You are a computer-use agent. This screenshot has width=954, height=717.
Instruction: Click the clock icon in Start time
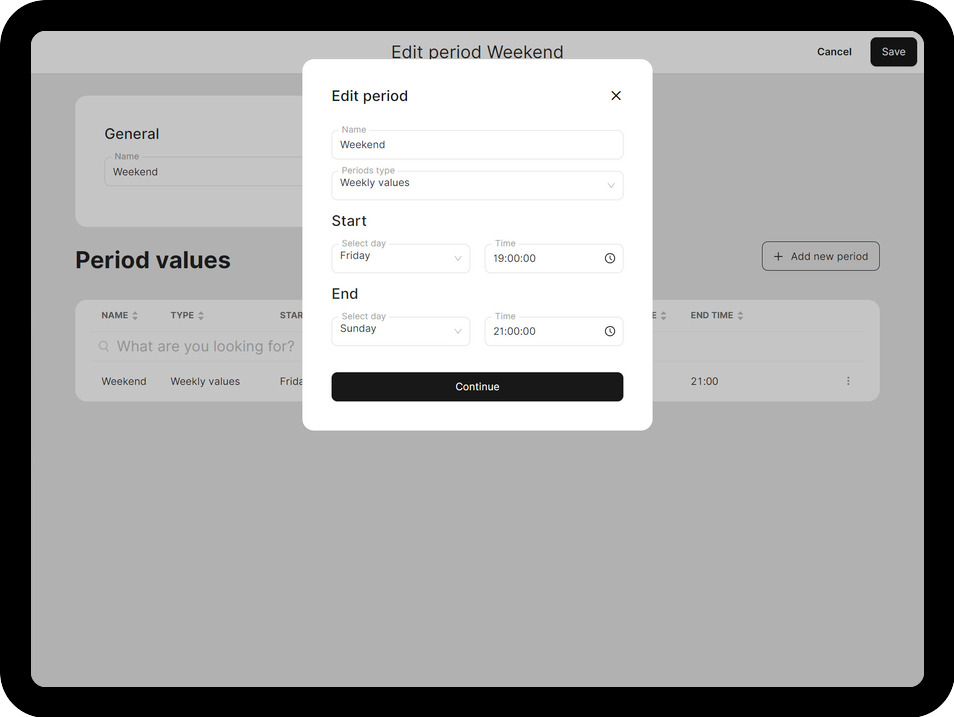click(x=610, y=258)
